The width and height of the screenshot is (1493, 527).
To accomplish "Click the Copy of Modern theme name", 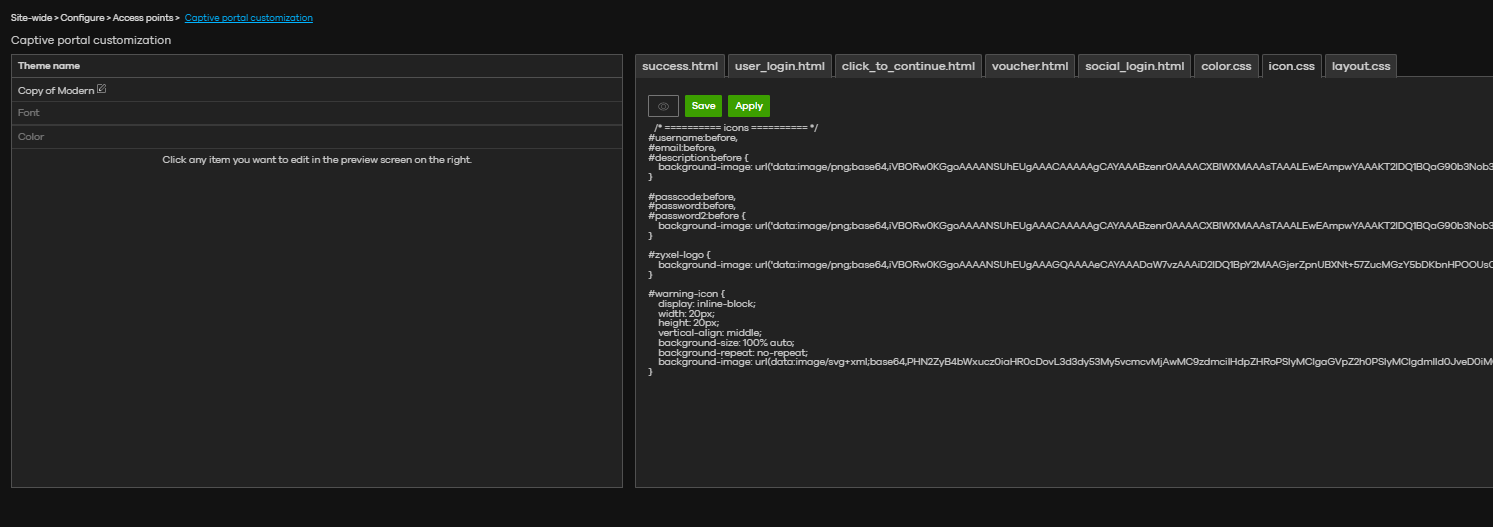I will [56, 91].
